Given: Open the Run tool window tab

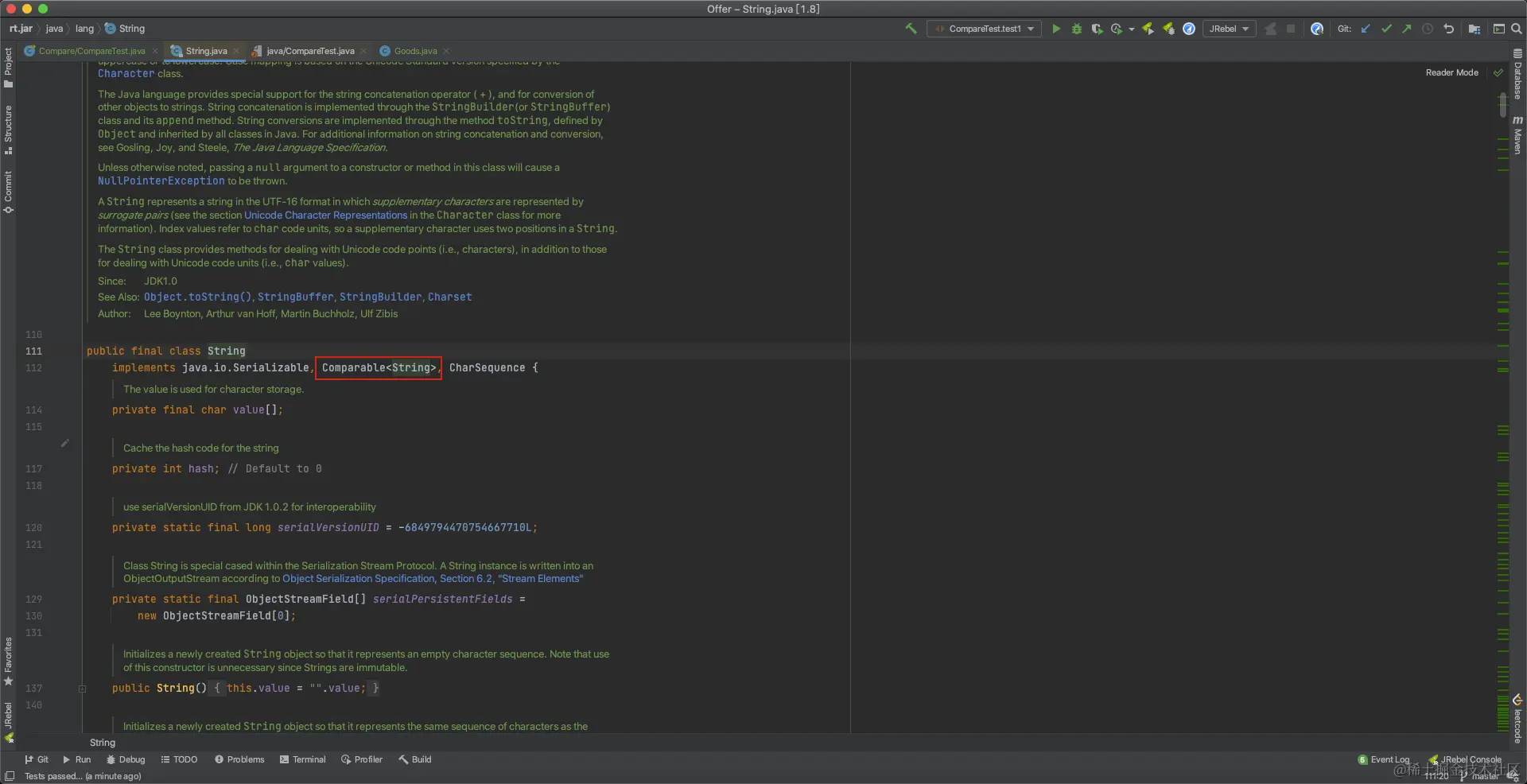Looking at the screenshot, I should click(x=76, y=759).
